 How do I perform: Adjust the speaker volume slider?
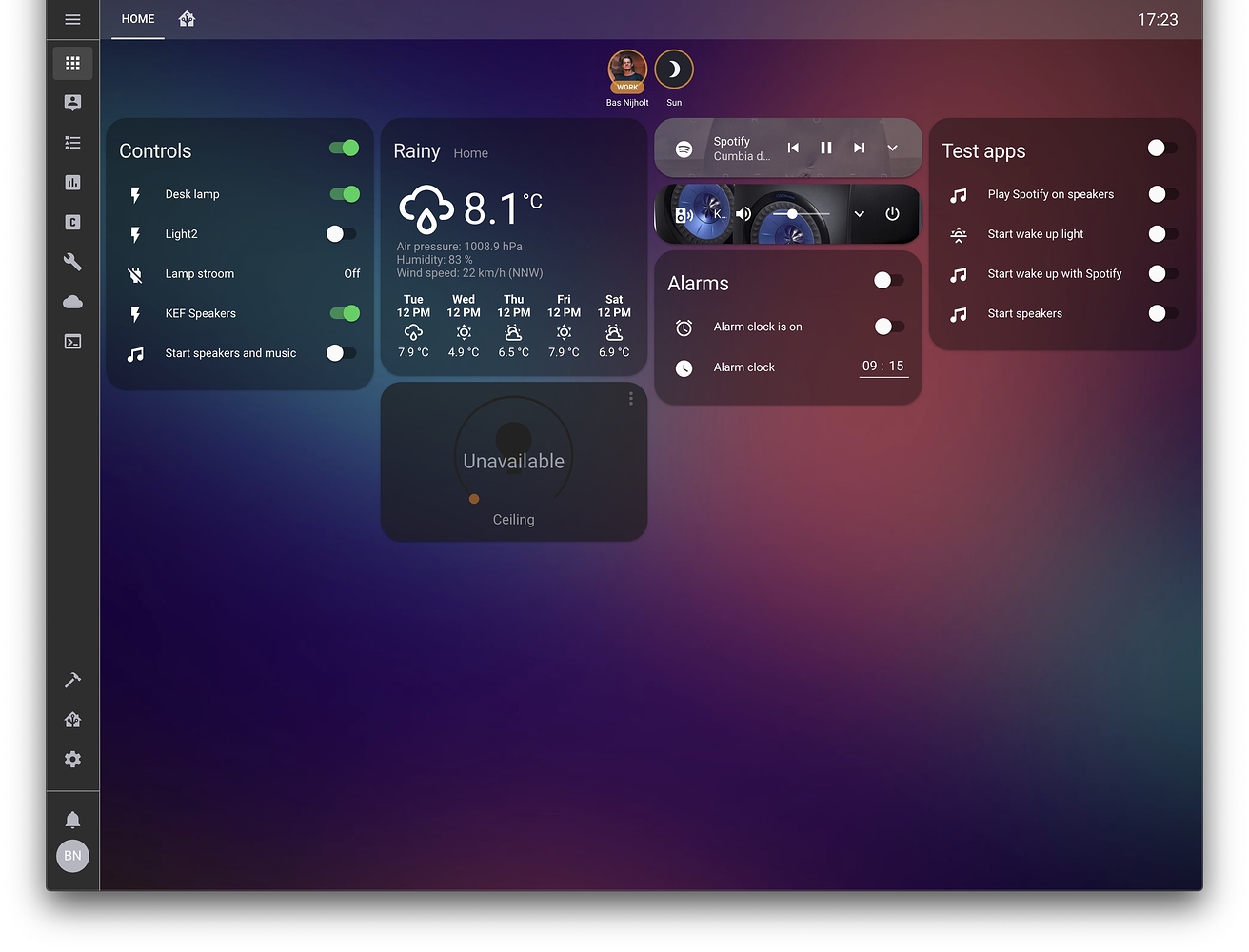[x=793, y=214]
